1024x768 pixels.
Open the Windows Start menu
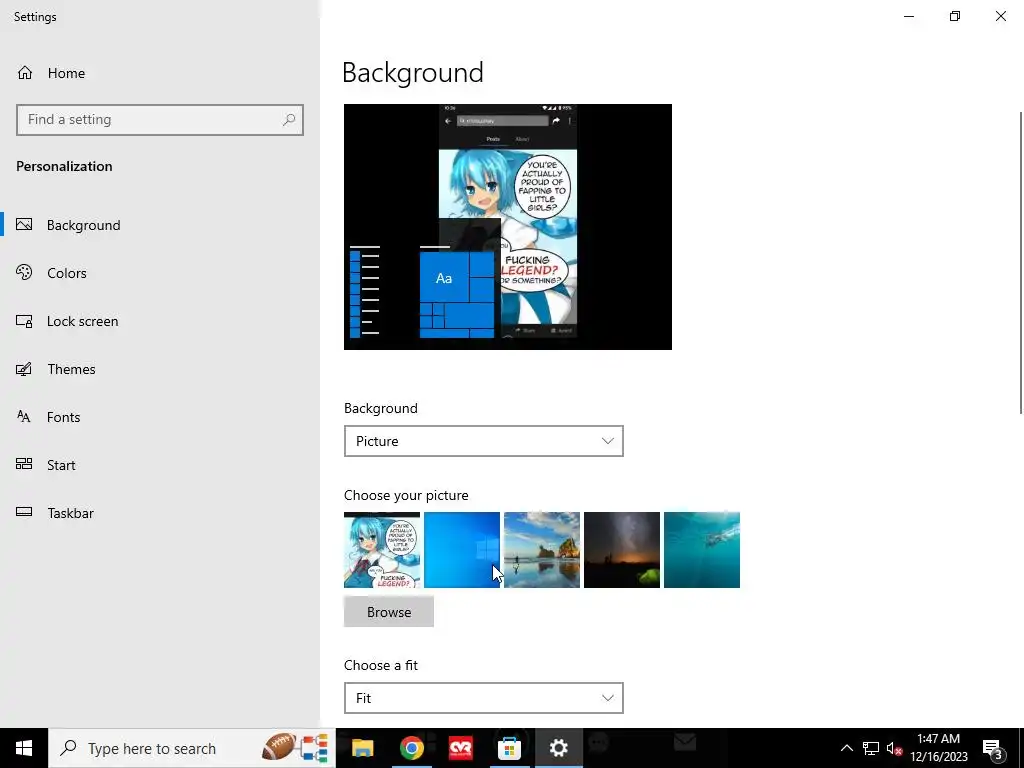(24, 748)
